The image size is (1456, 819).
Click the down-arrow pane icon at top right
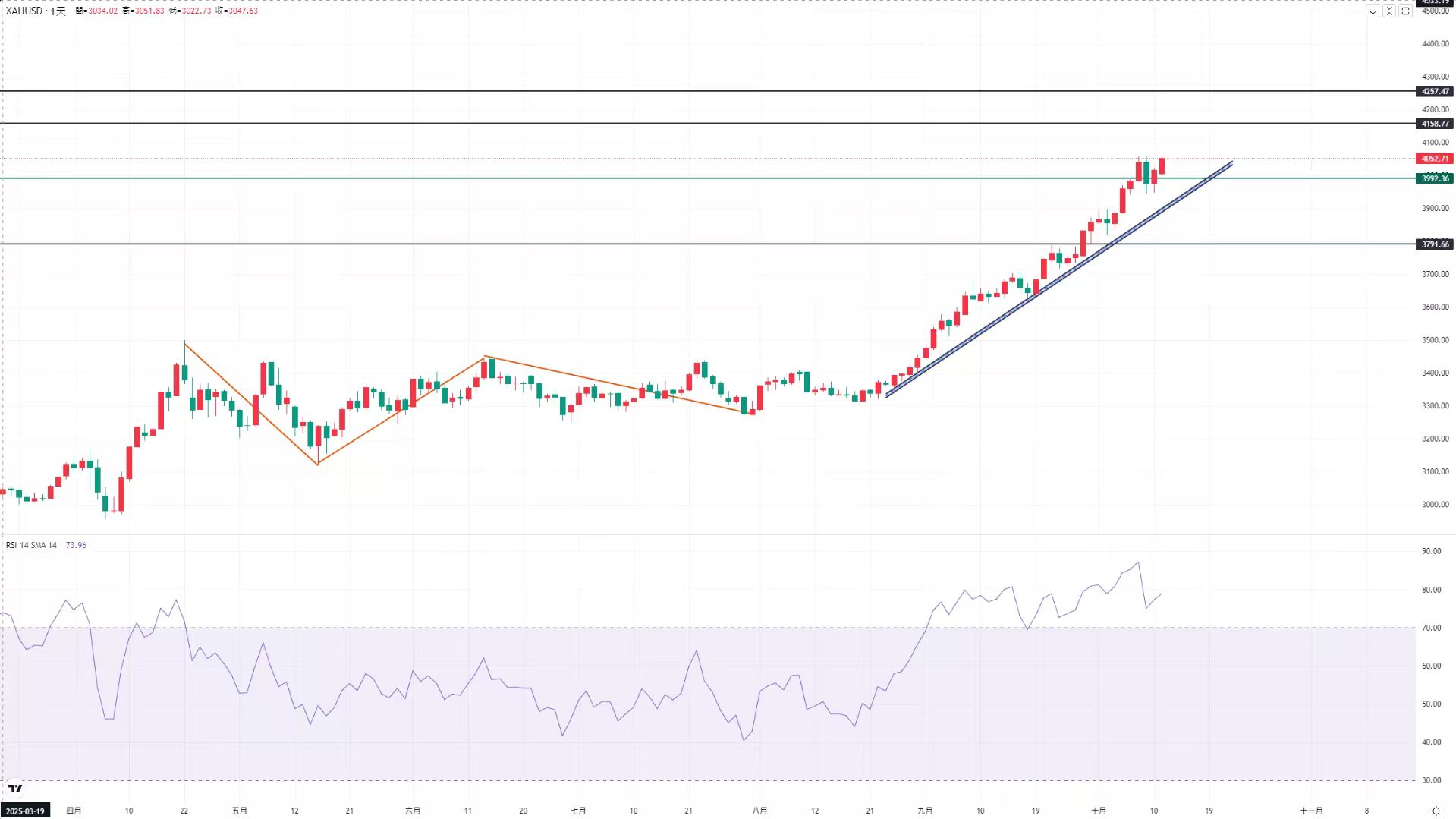1372,11
